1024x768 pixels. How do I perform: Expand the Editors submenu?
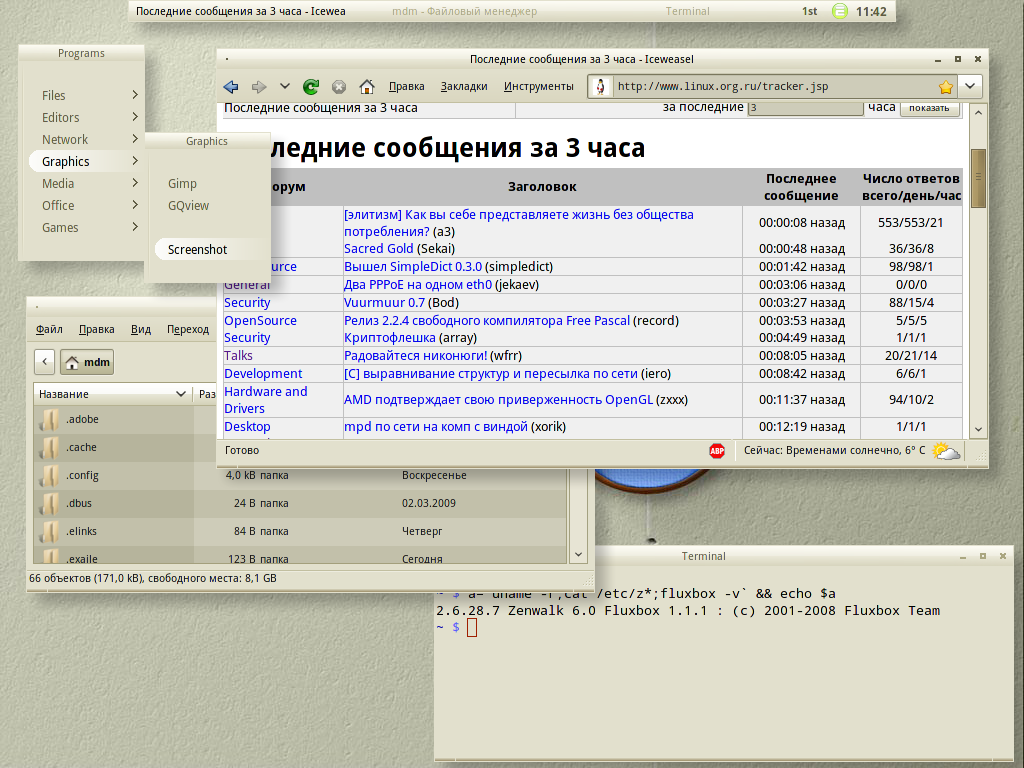click(135, 117)
